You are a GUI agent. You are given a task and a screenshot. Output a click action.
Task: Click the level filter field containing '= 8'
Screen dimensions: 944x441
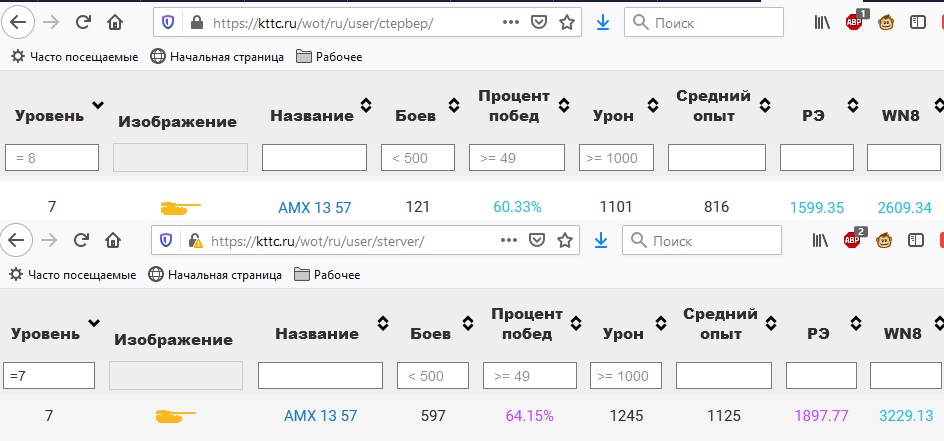click(52, 157)
